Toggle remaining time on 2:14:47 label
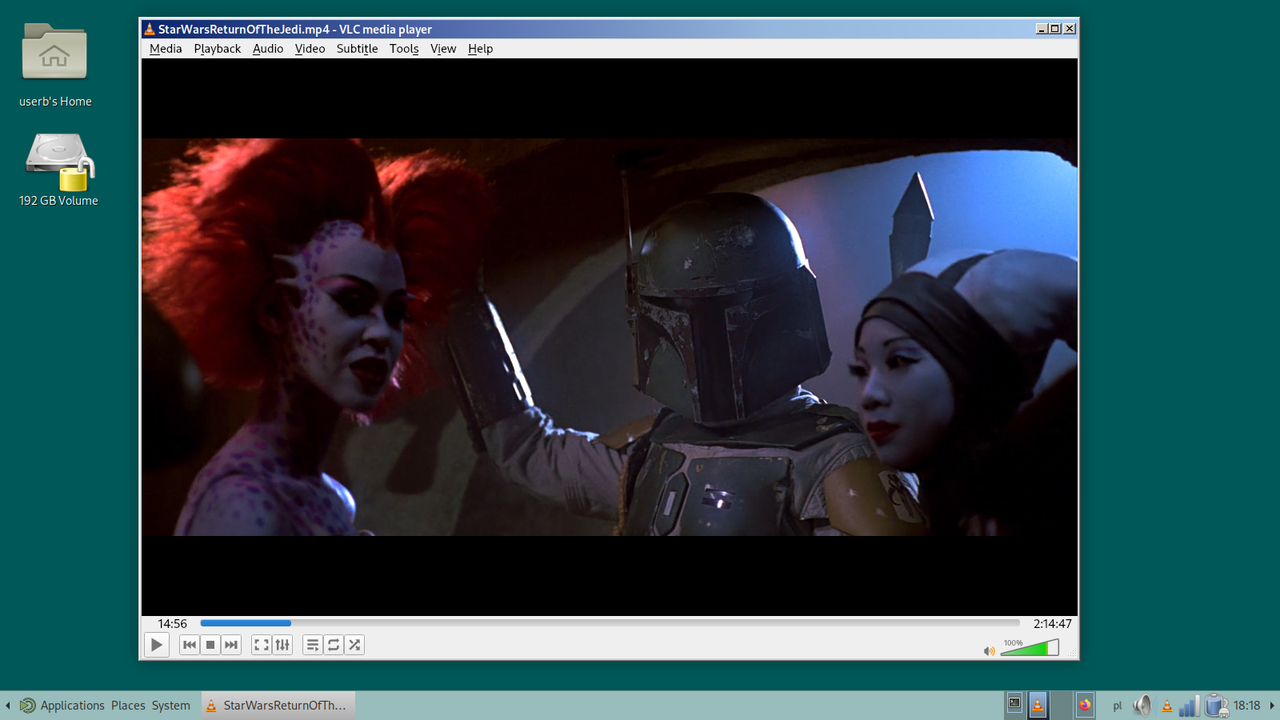The image size is (1280, 720). 1052,623
